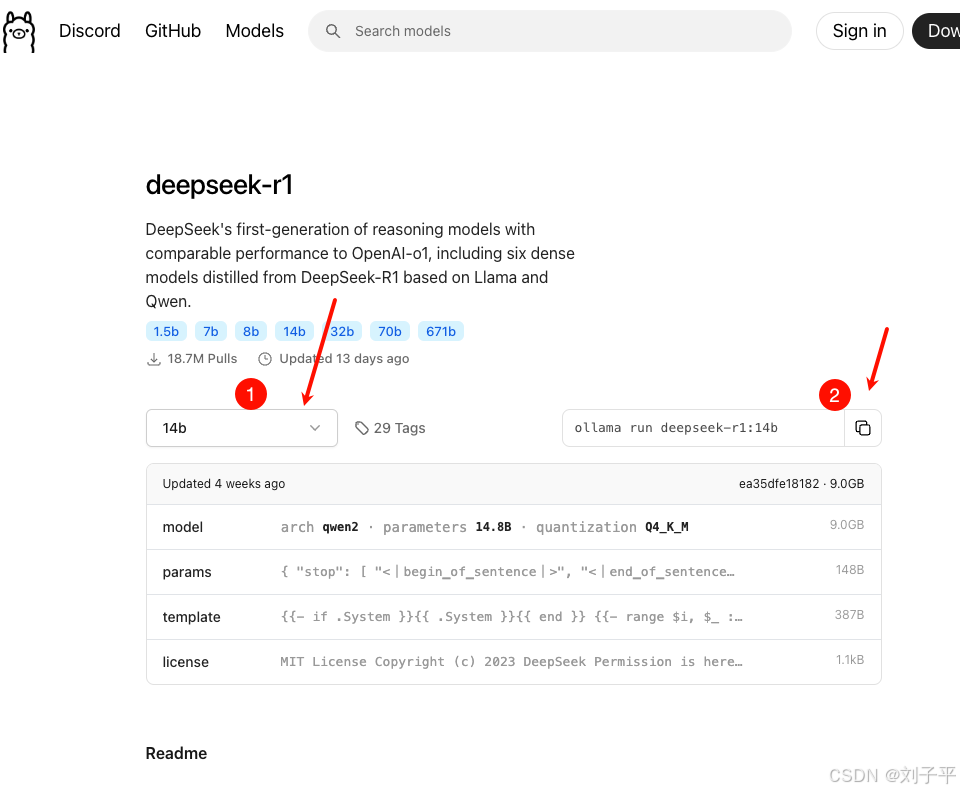Click the Download button in top right
This screenshot has width=960, height=793.
pyautogui.click(x=941, y=31)
